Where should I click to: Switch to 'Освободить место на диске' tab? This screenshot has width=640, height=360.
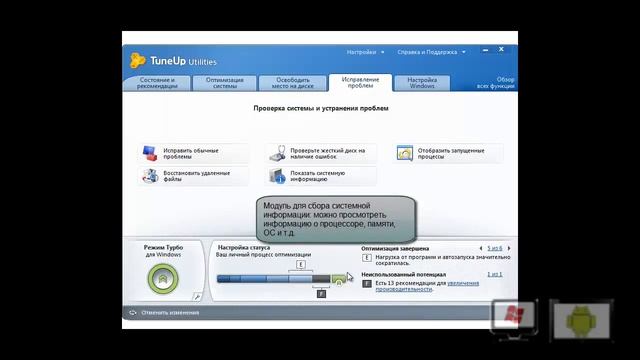point(293,83)
